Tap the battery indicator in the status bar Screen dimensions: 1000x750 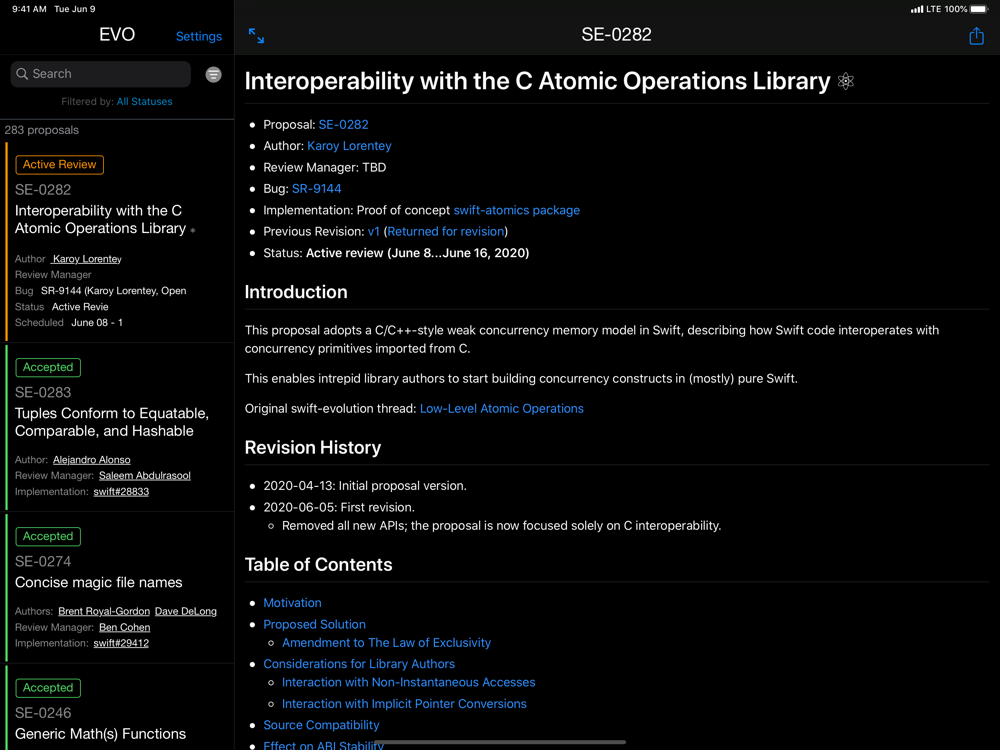[x=979, y=9]
